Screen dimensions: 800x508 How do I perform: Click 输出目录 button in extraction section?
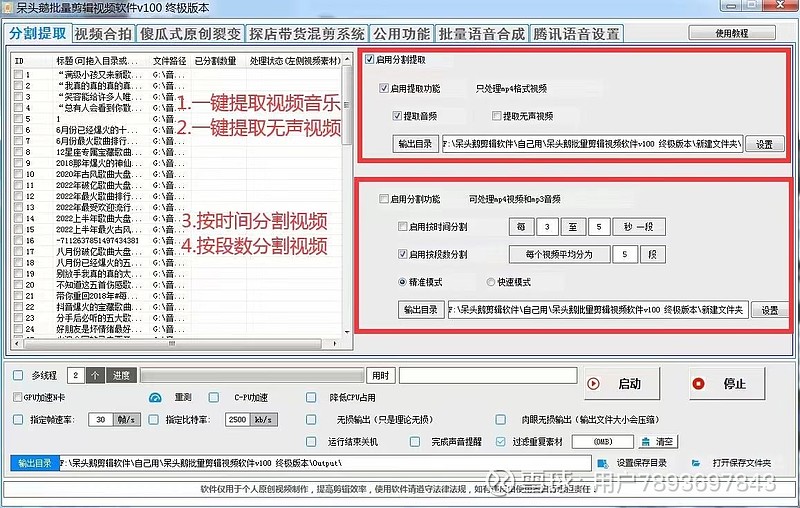(x=415, y=144)
